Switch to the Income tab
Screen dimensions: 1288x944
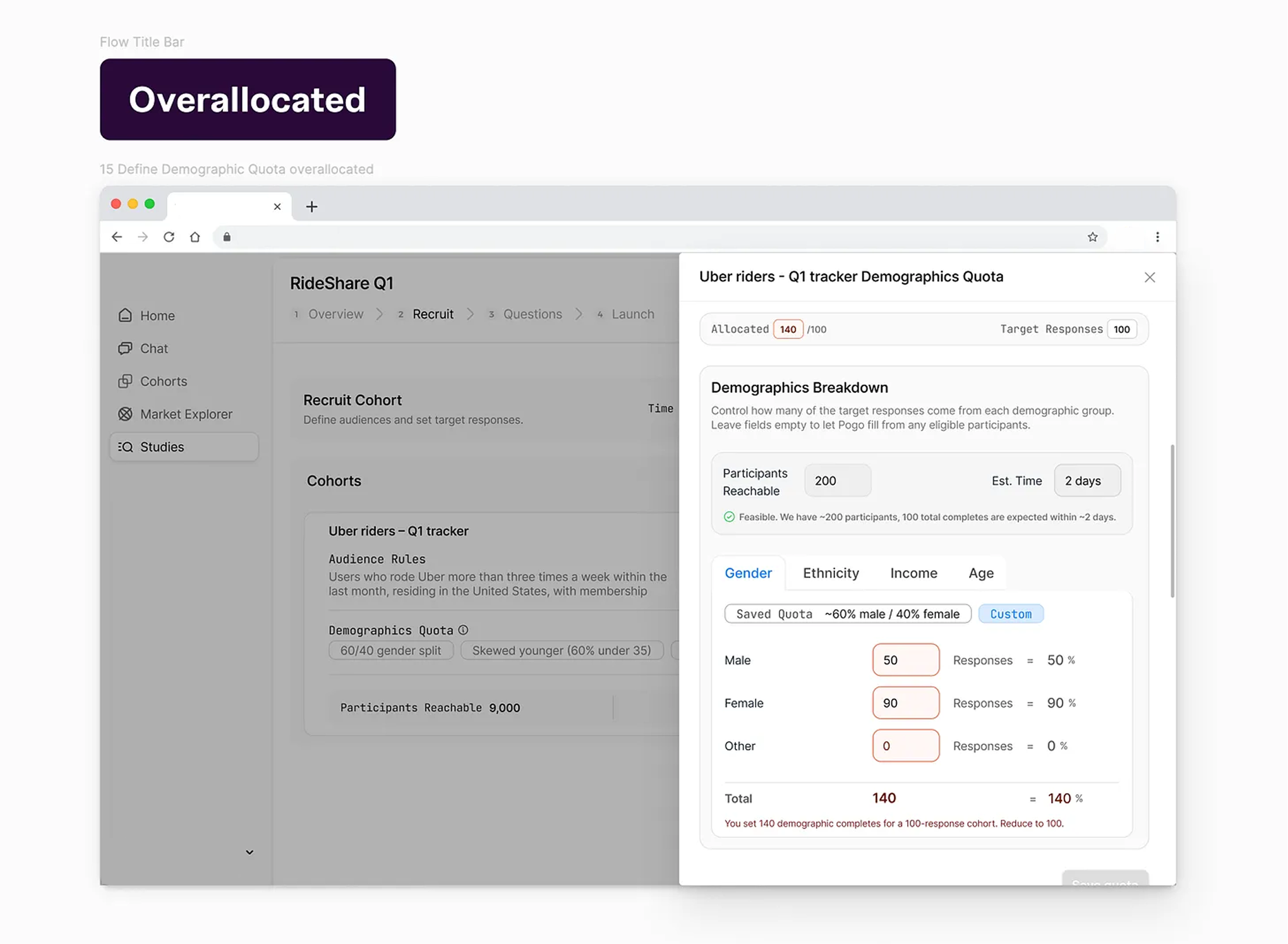point(913,573)
